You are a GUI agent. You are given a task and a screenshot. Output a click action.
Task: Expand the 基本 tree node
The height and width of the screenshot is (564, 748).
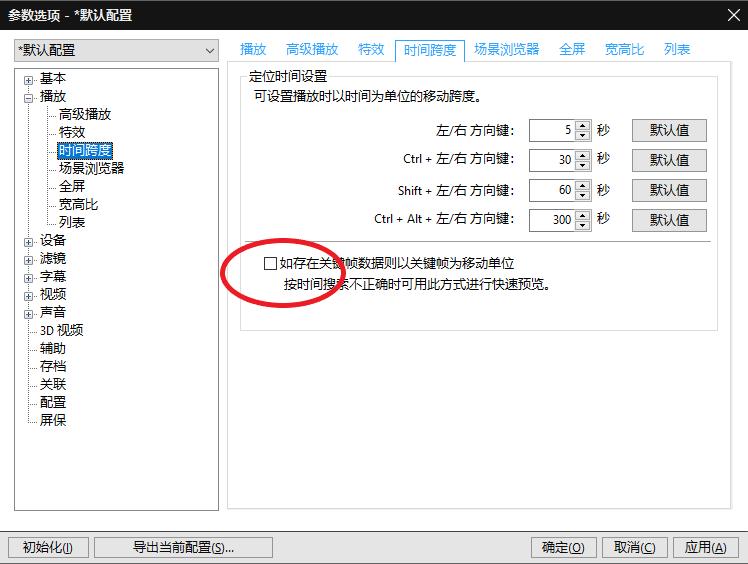(x=28, y=80)
